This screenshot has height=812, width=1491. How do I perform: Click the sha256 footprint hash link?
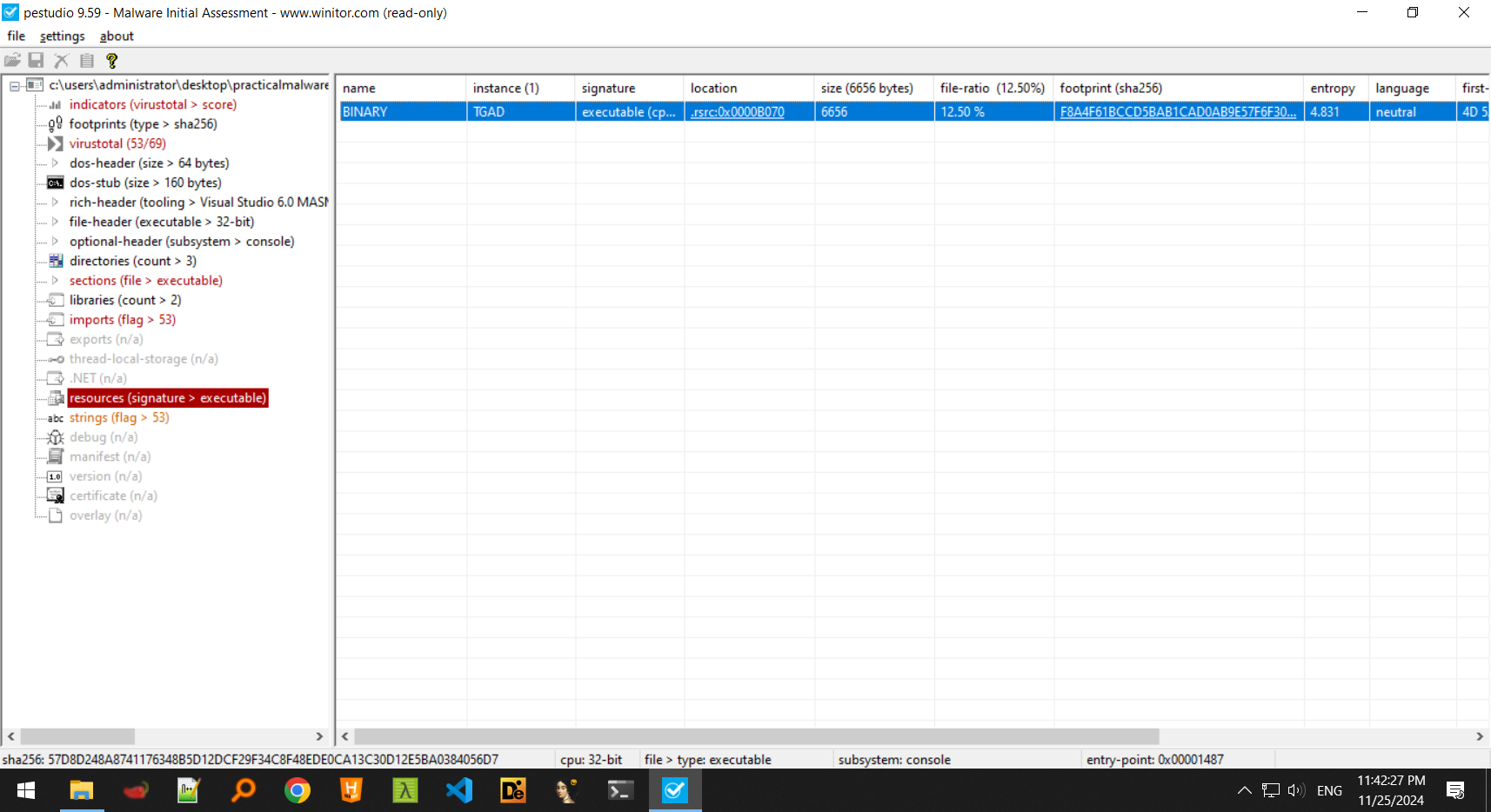tap(1178, 112)
